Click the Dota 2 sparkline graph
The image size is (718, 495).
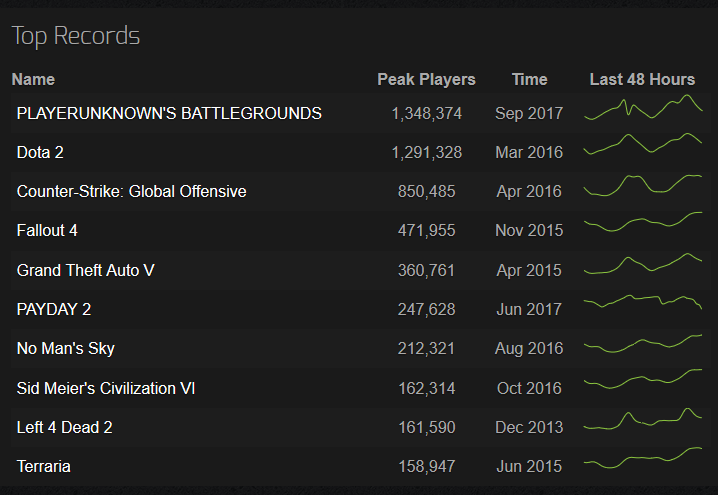[643, 144]
